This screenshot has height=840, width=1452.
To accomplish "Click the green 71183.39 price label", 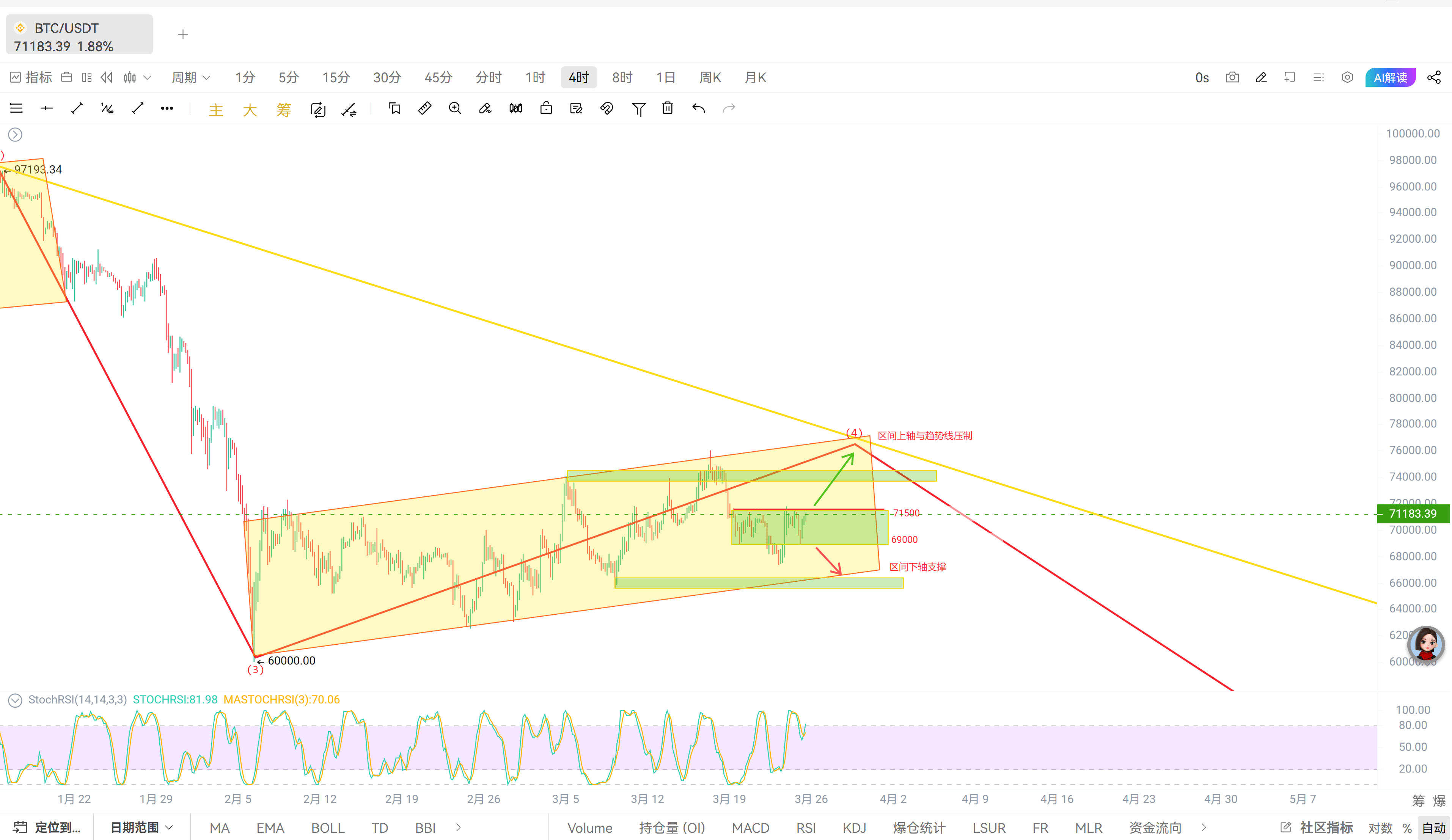I will click(1412, 513).
